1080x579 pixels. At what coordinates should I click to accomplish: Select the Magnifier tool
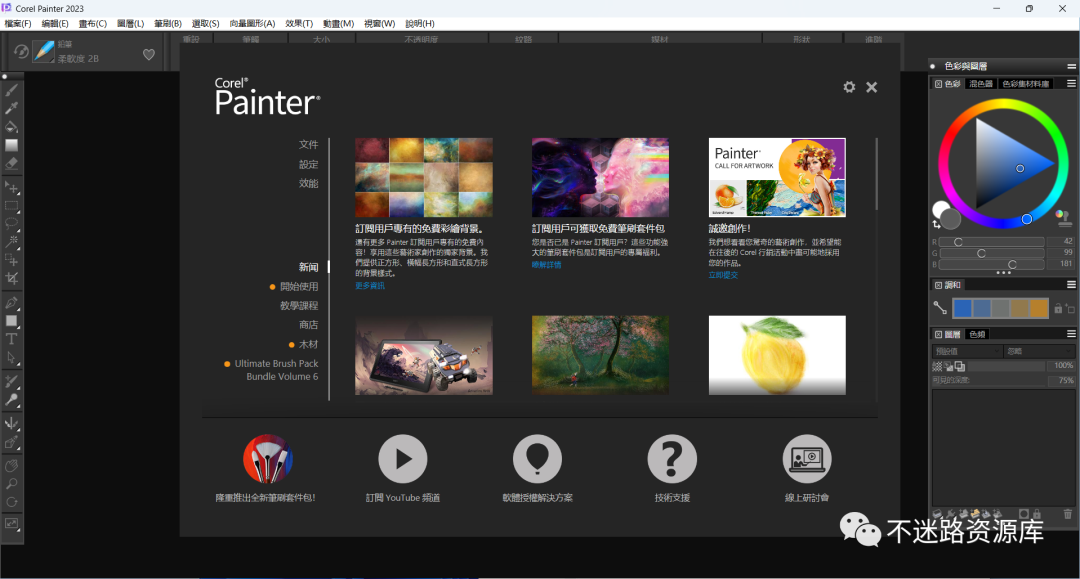click(x=12, y=484)
